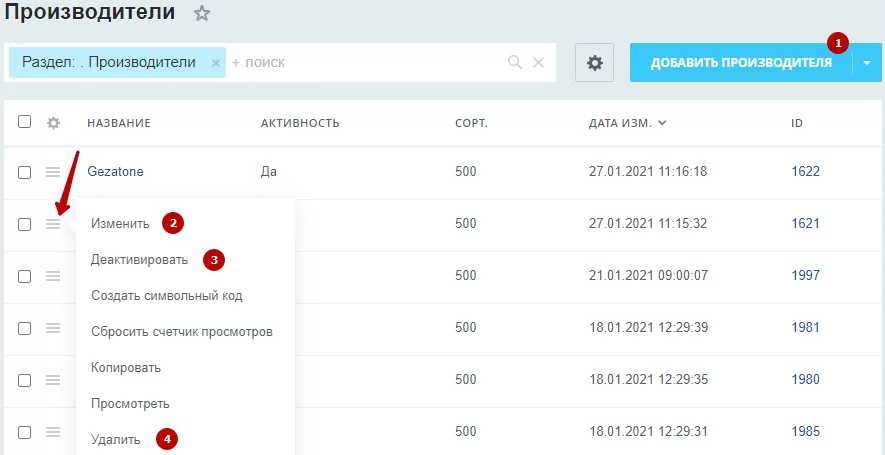Remove the 'Раздел: Производители' filter tag
Viewport: 885px width, 455px height.
216,63
